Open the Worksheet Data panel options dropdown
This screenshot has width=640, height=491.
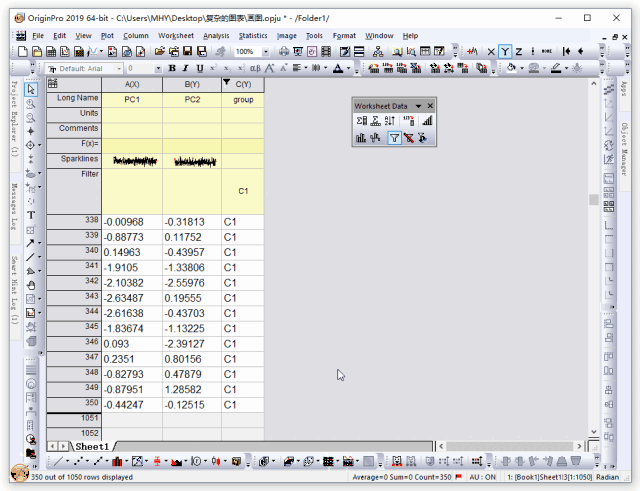[x=418, y=106]
